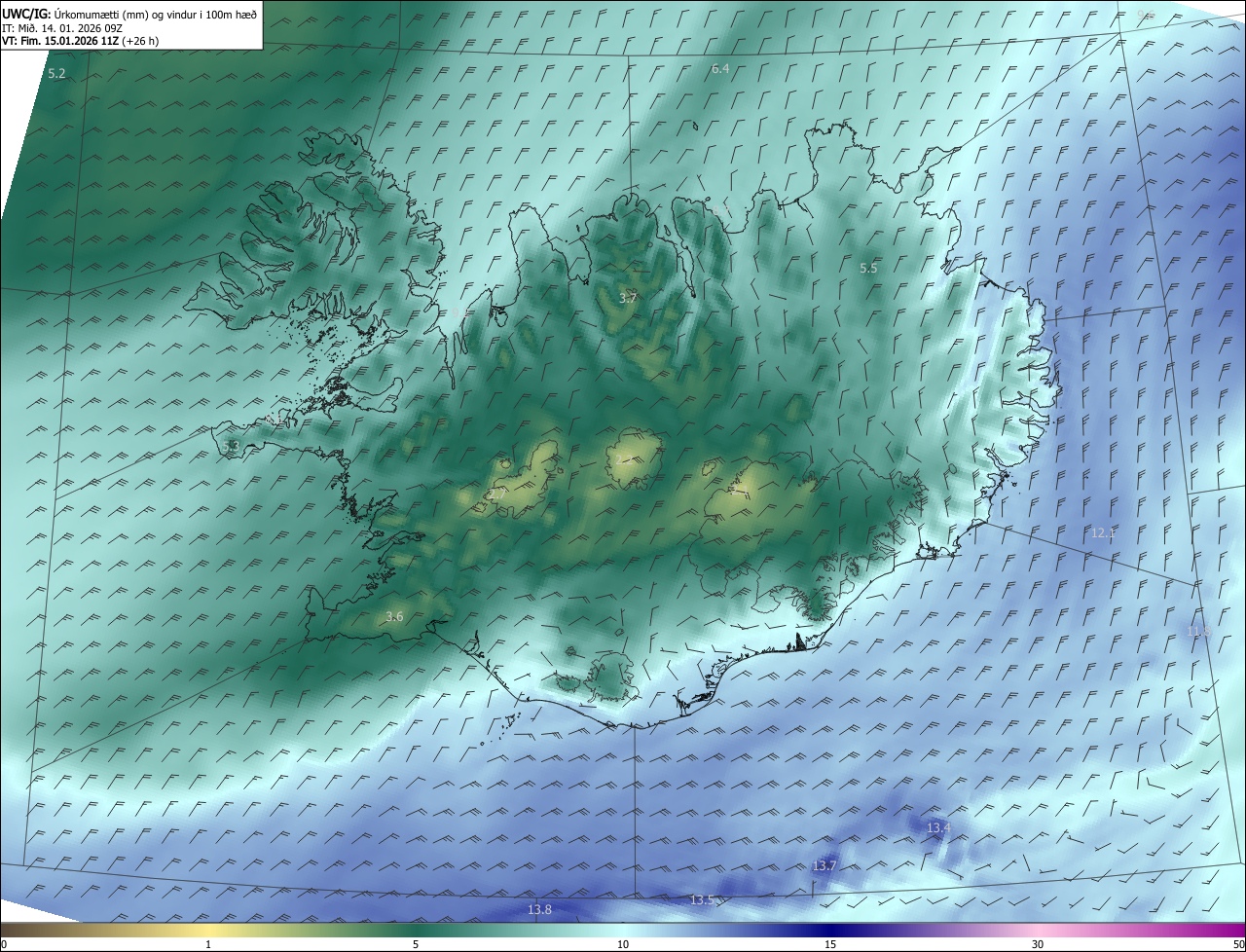Viewport: 1246px width, 952px height.
Task: Click the 13.7 value label on the map
Action: (x=824, y=865)
